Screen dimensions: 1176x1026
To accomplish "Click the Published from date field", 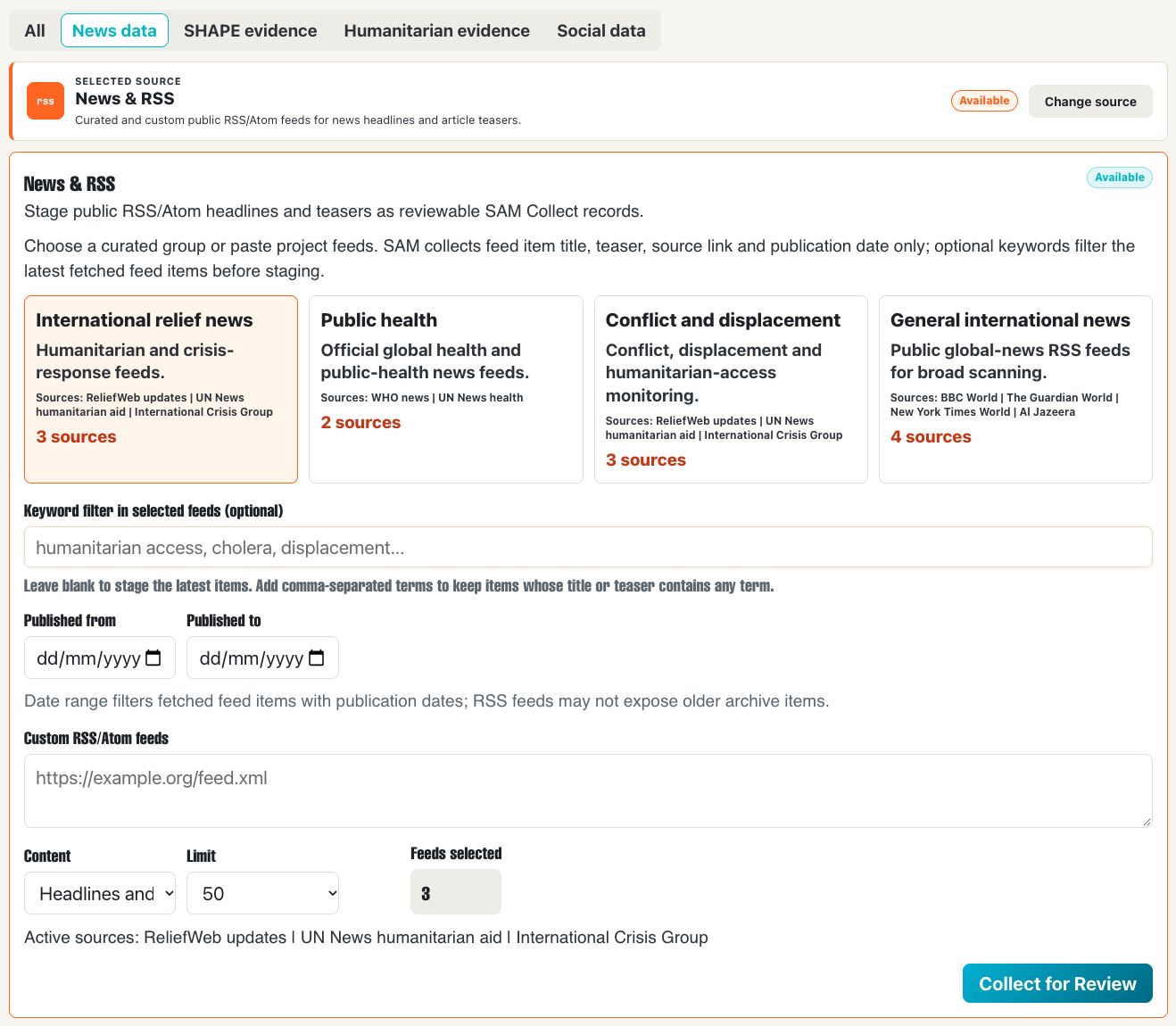I will 100,658.
